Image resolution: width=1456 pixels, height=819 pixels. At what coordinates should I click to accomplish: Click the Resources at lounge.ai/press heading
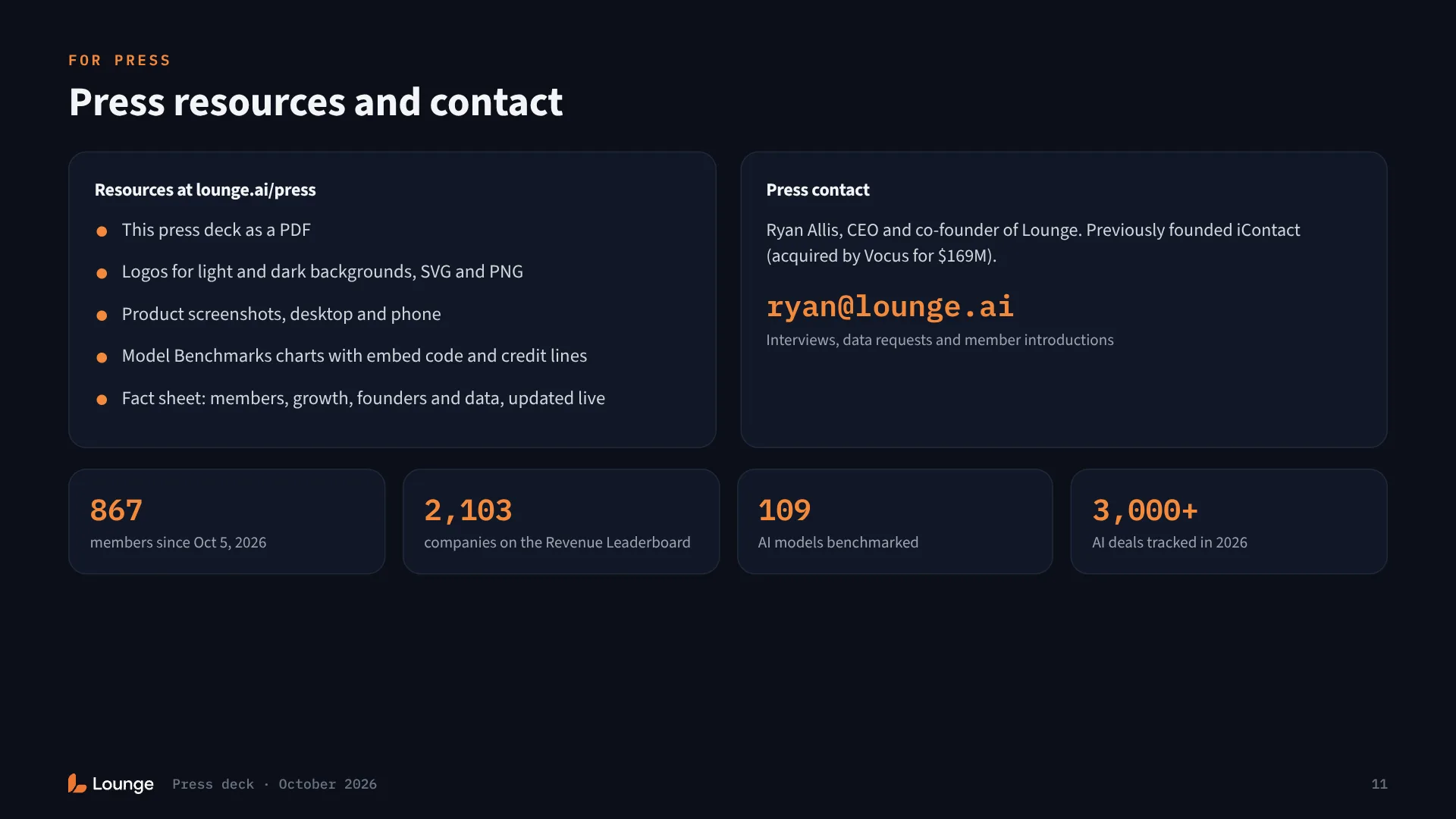205,190
